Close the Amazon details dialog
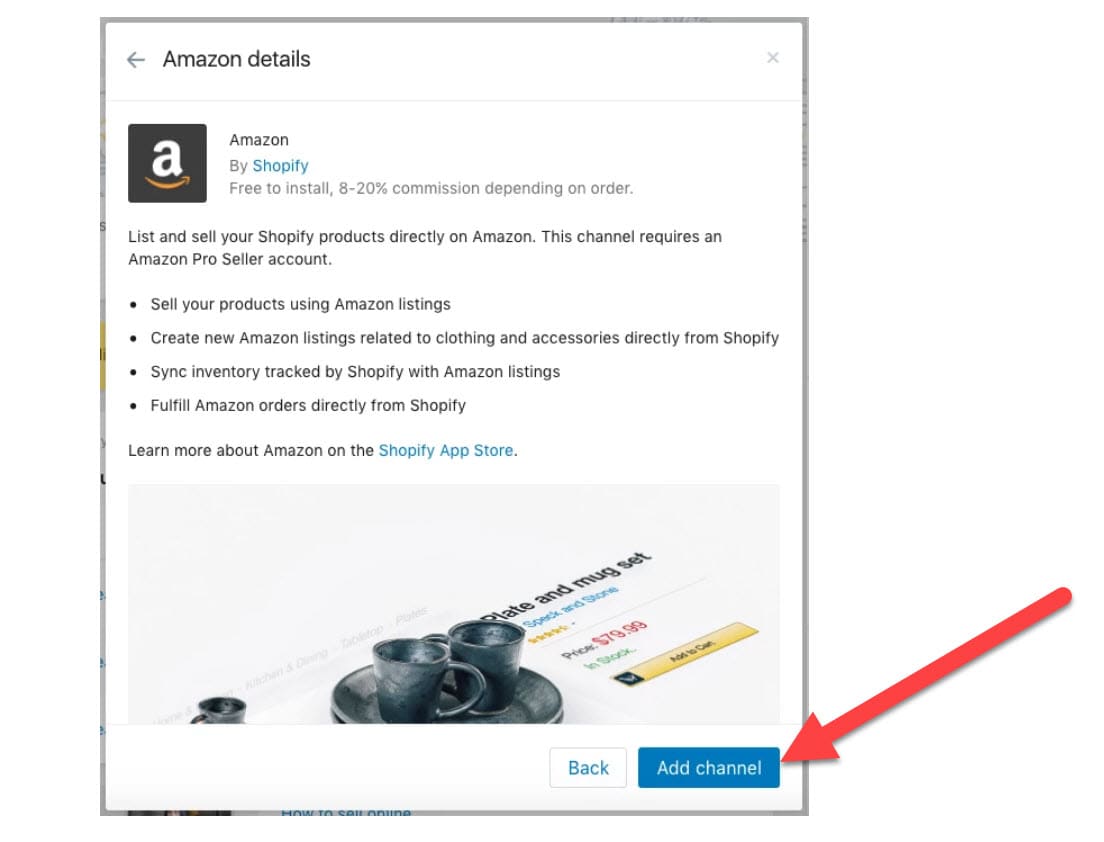The image size is (1104, 842). [772, 58]
